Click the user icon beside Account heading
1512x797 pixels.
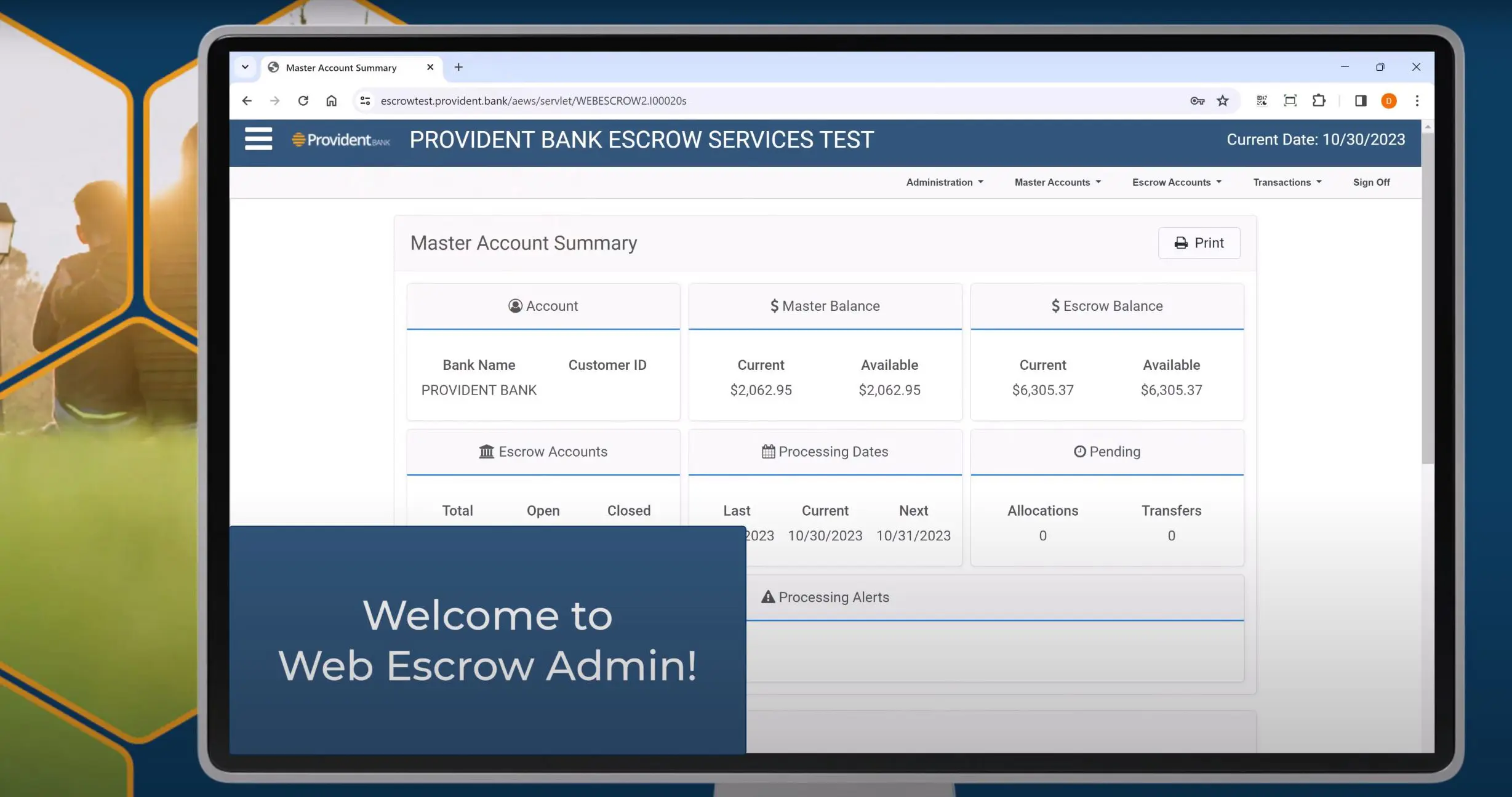pyautogui.click(x=515, y=306)
